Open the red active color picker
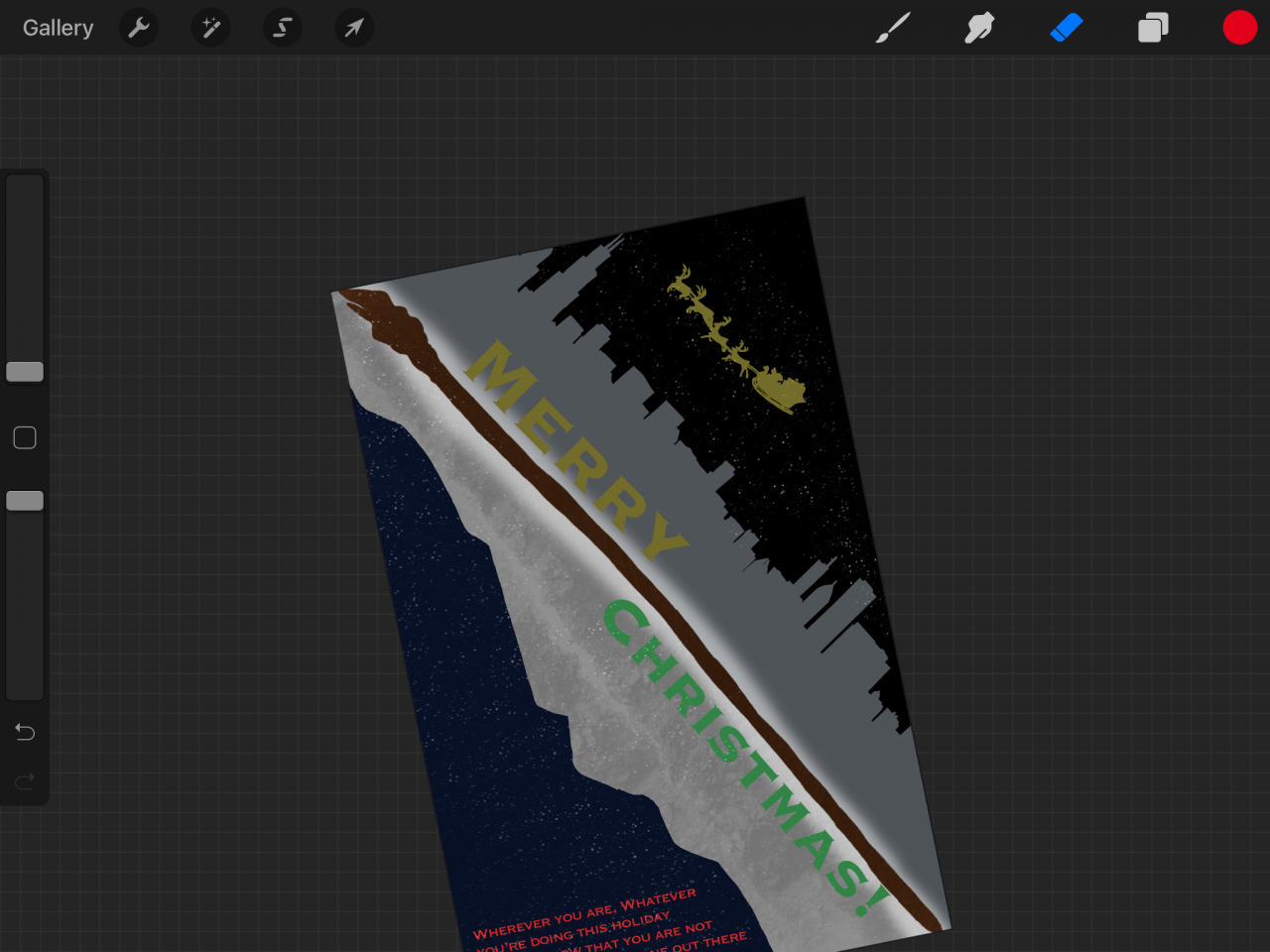 pos(1240,28)
